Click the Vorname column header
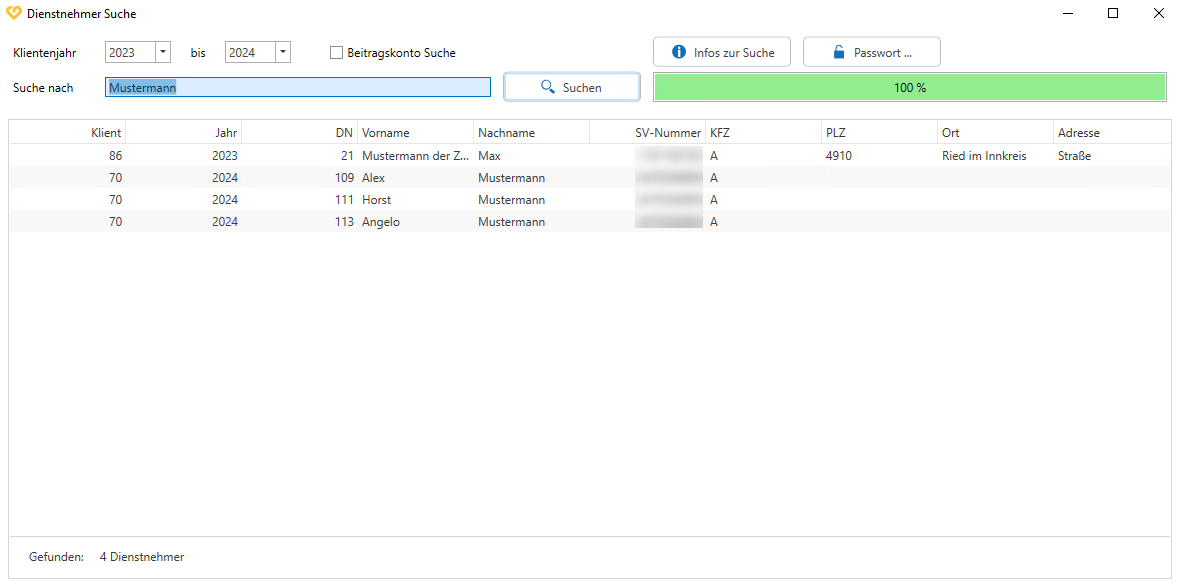 click(386, 133)
